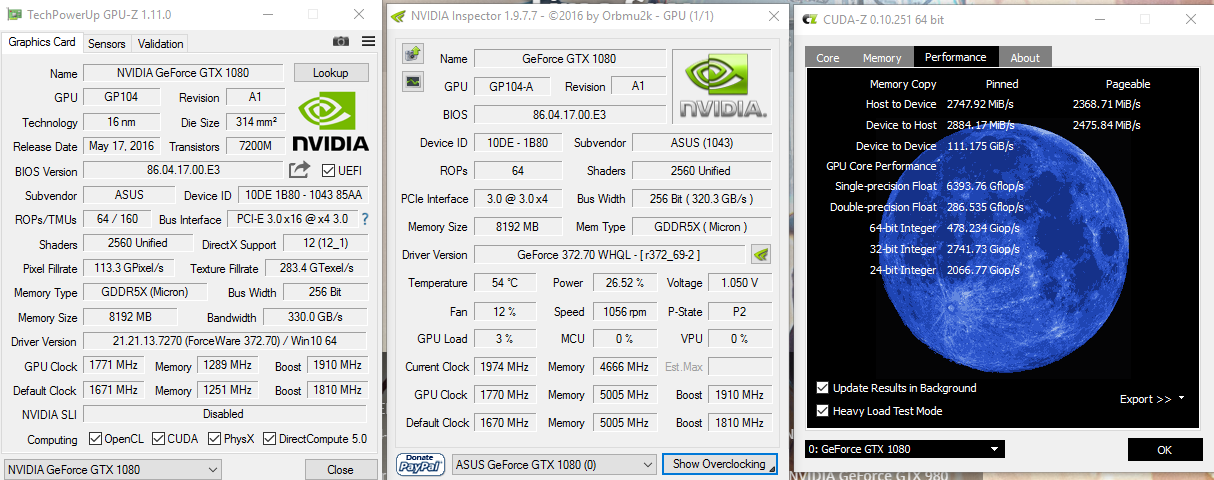Uncheck Update Results in Background
1214x480 pixels.
click(x=823, y=388)
